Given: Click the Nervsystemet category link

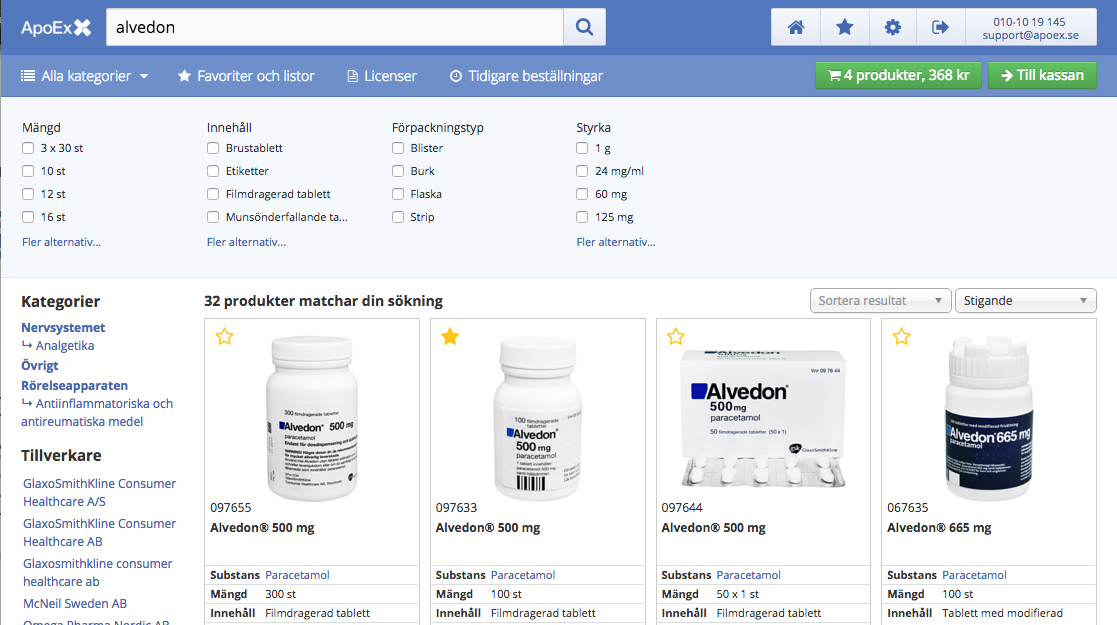Looking at the screenshot, I should (x=63, y=328).
